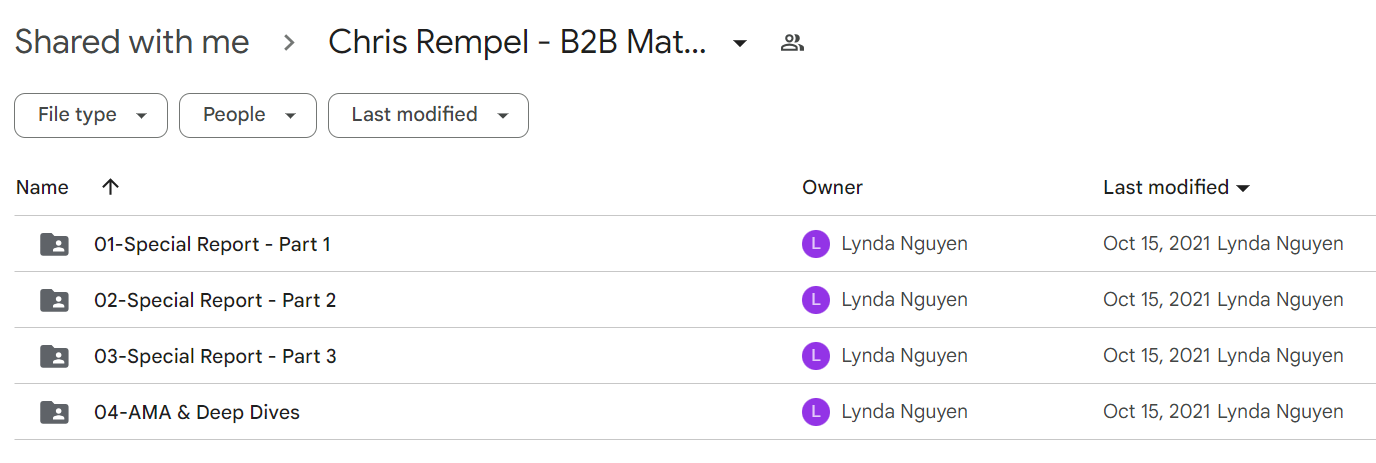The width and height of the screenshot is (1376, 463).
Task: Select the 03-Special Report - Part 3 row
Action: (695, 356)
